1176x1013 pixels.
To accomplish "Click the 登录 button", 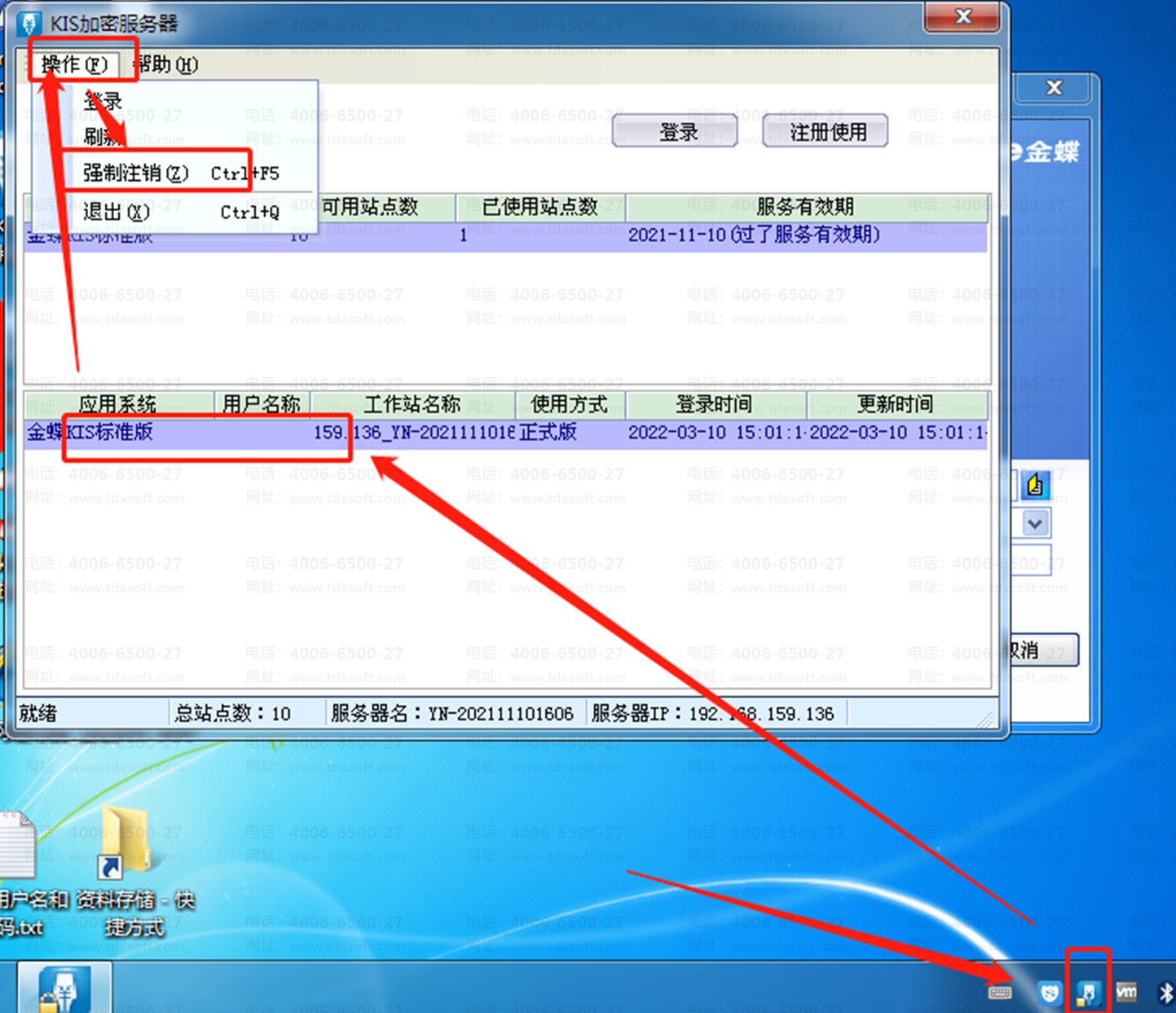I will (x=676, y=132).
